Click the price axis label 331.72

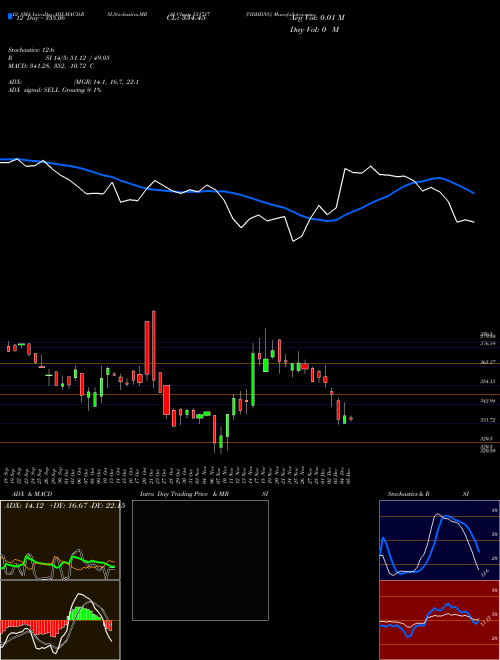pos(487,420)
